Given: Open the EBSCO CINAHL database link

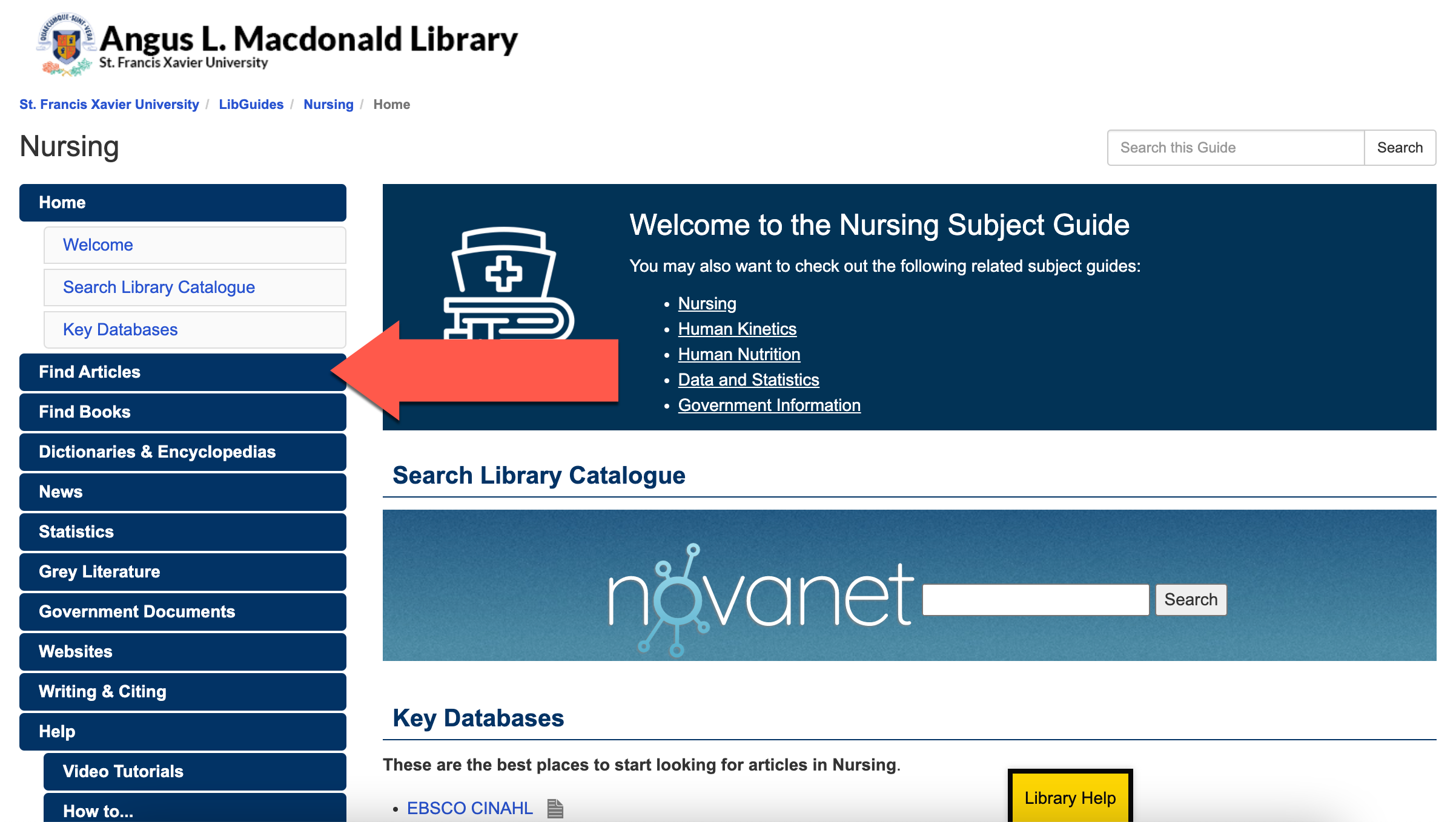Looking at the screenshot, I should click(x=469, y=808).
